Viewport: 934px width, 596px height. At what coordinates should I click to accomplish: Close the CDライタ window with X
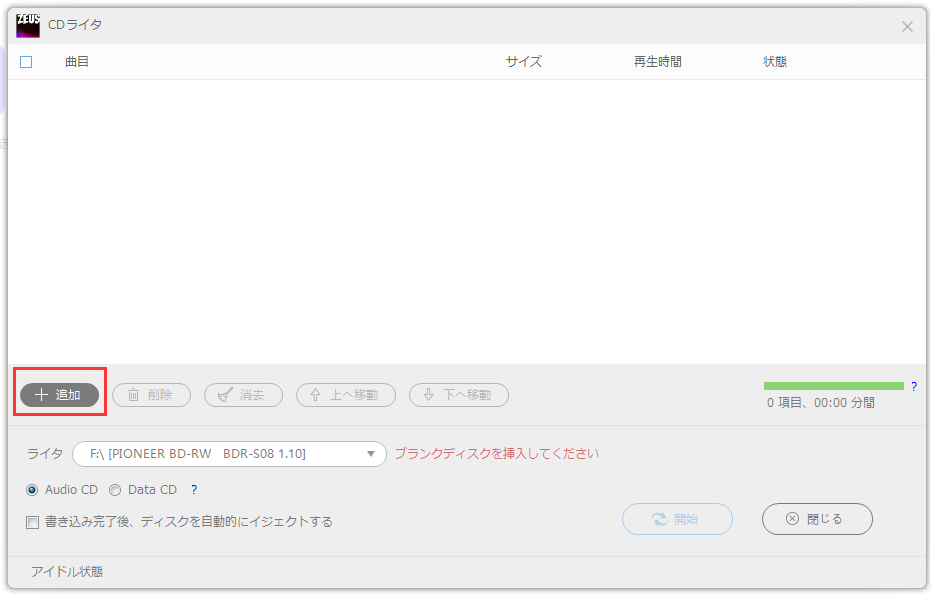point(907,27)
